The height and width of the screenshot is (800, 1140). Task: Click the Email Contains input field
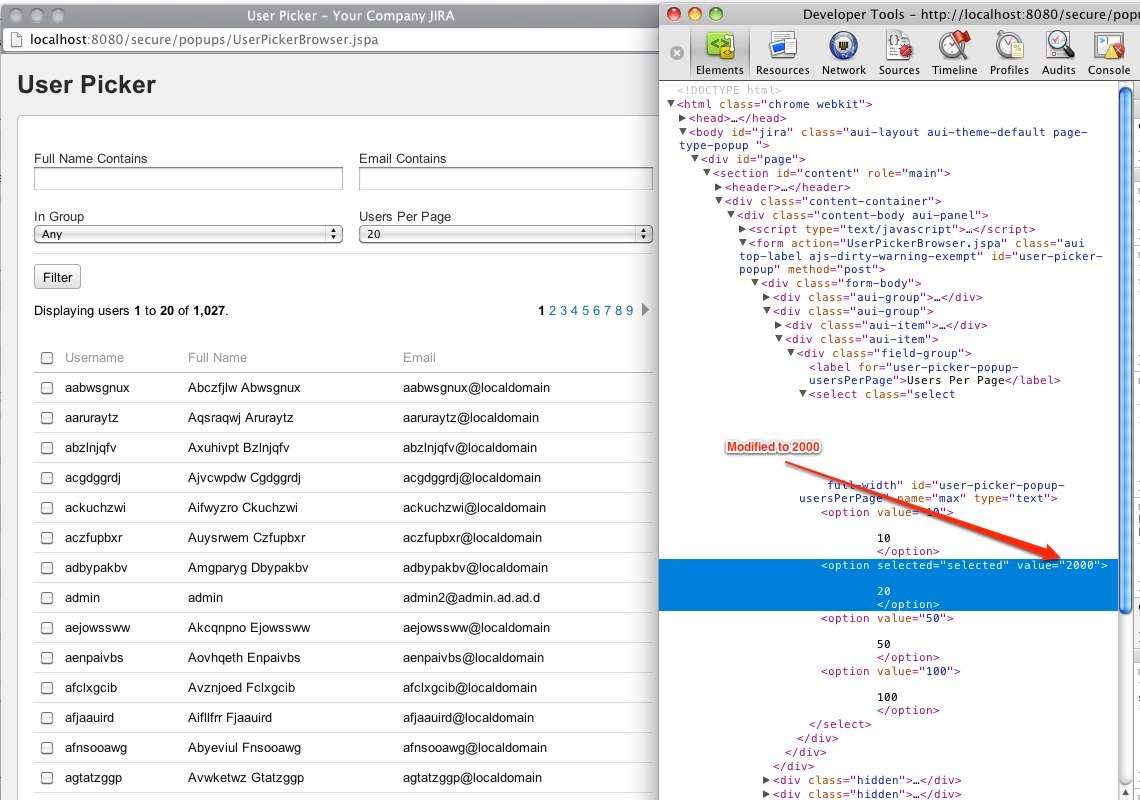point(506,179)
